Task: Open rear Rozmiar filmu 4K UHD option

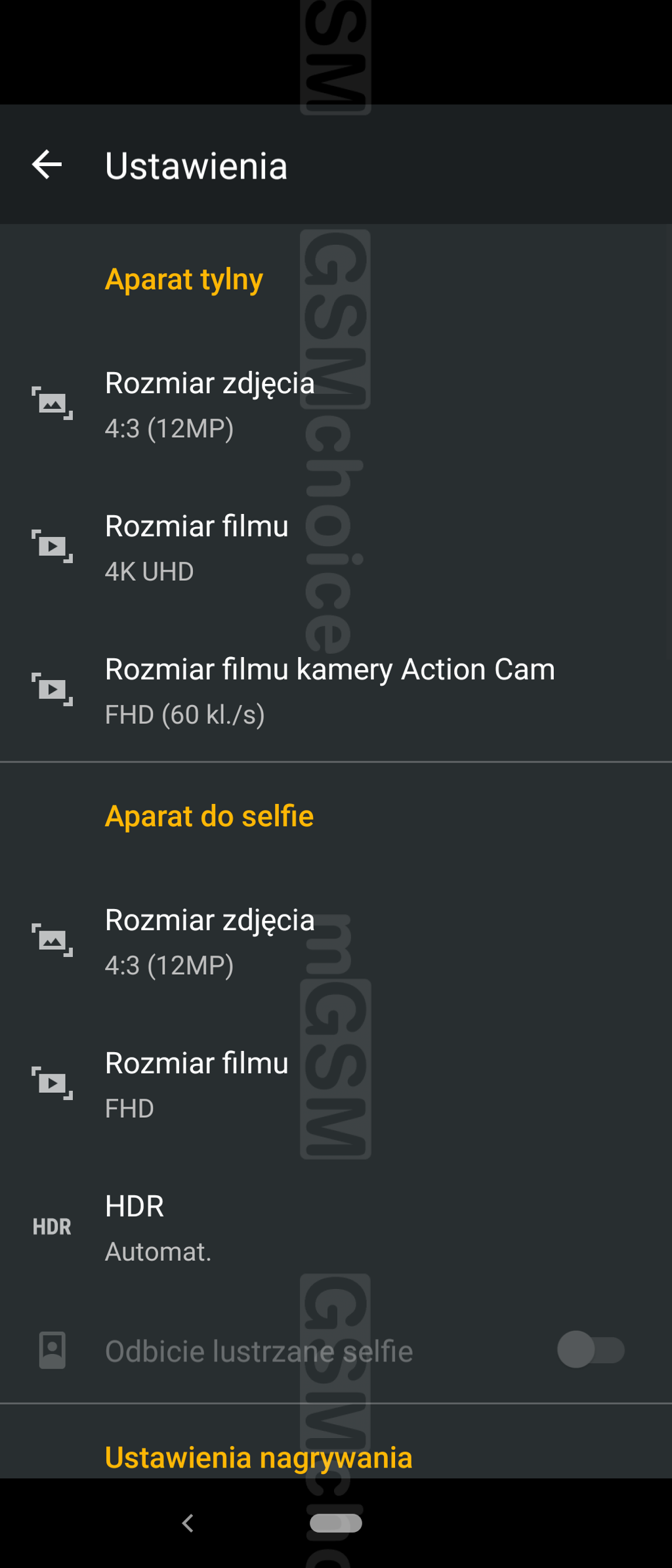Action: point(197,547)
